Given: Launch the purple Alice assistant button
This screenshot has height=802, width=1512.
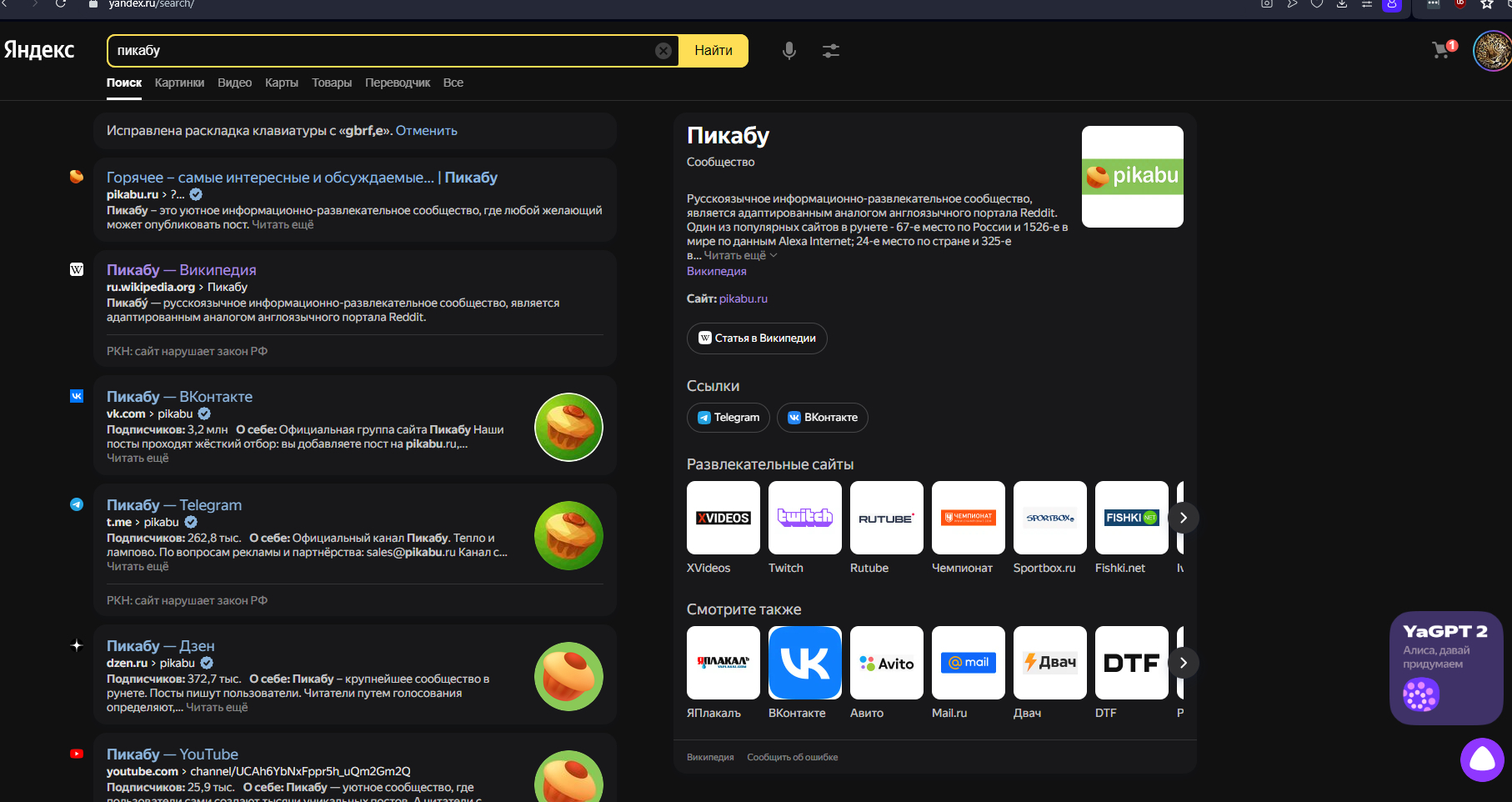Looking at the screenshot, I should 1482,759.
